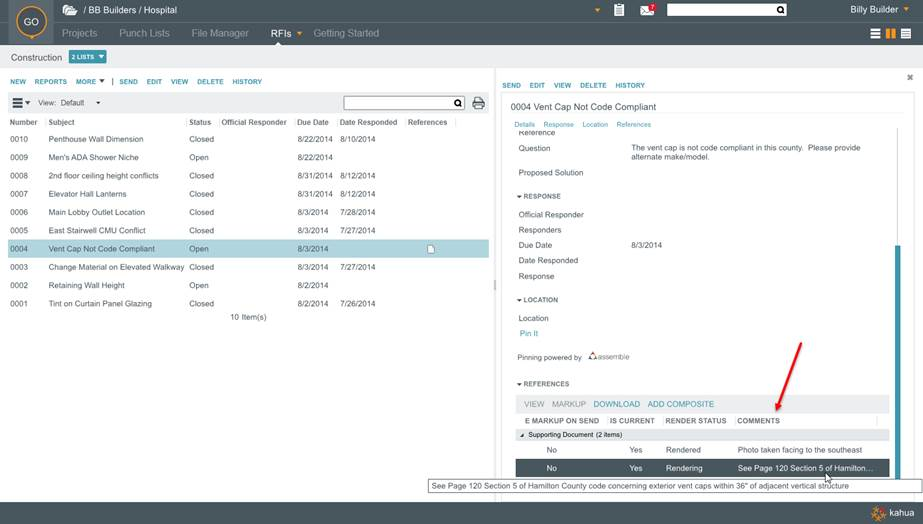Expand the Billy Builder user menu
The image size is (923, 524).
pos(906,10)
